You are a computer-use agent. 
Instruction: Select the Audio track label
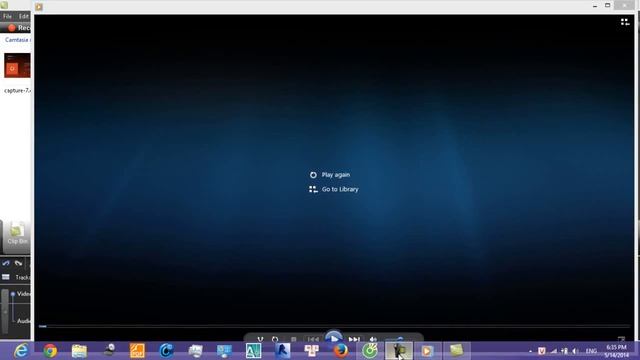coord(23,321)
